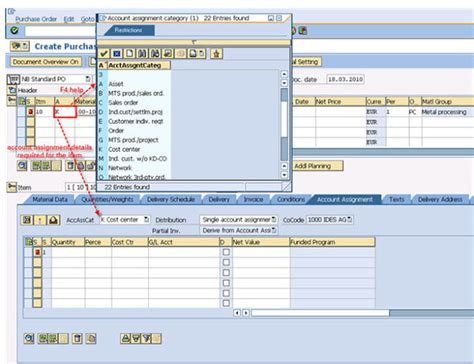474x364 pixels.
Task: Click Document Overview On button
Action: [x=46, y=62]
